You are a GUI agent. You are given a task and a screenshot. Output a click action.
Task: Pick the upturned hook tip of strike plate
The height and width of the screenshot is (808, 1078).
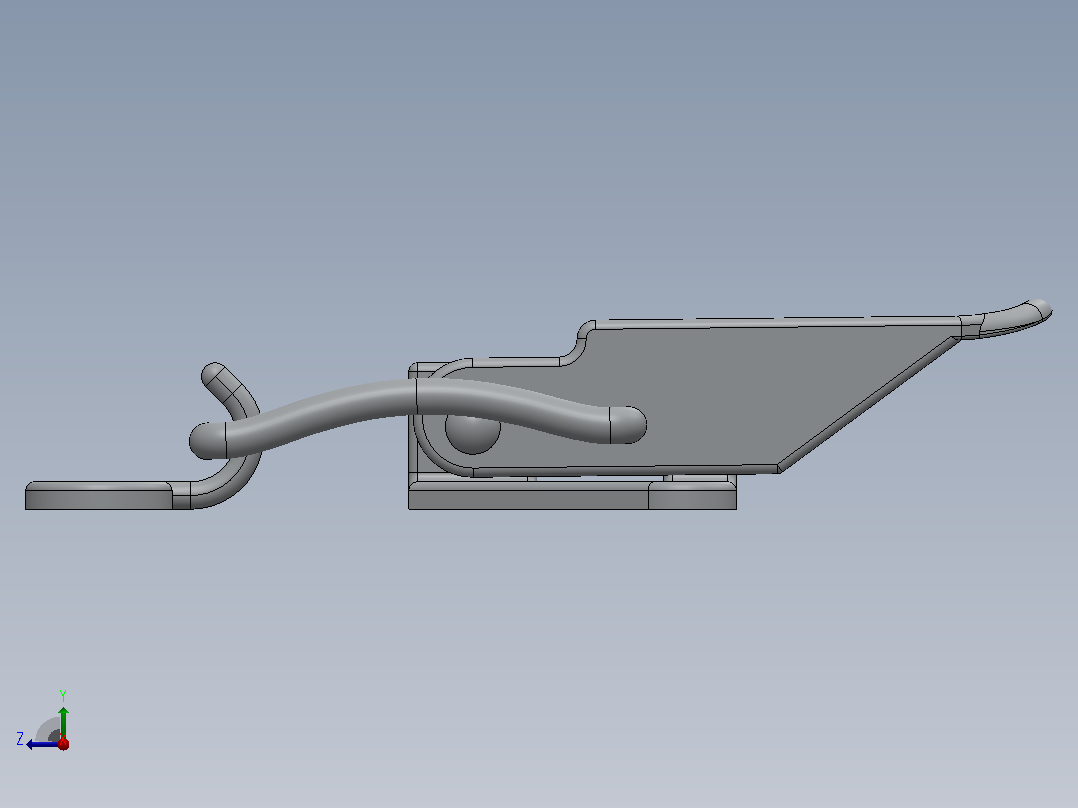pyautogui.click(x=220, y=380)
